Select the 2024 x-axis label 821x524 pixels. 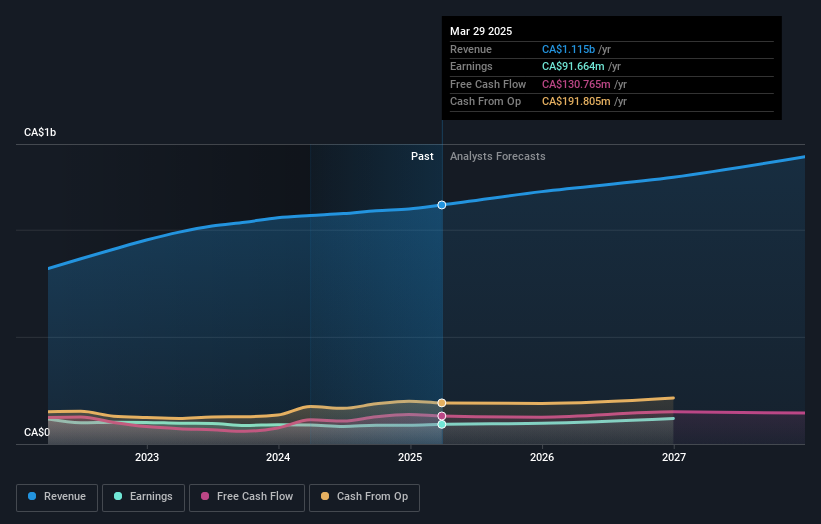[x=278, y=457]
